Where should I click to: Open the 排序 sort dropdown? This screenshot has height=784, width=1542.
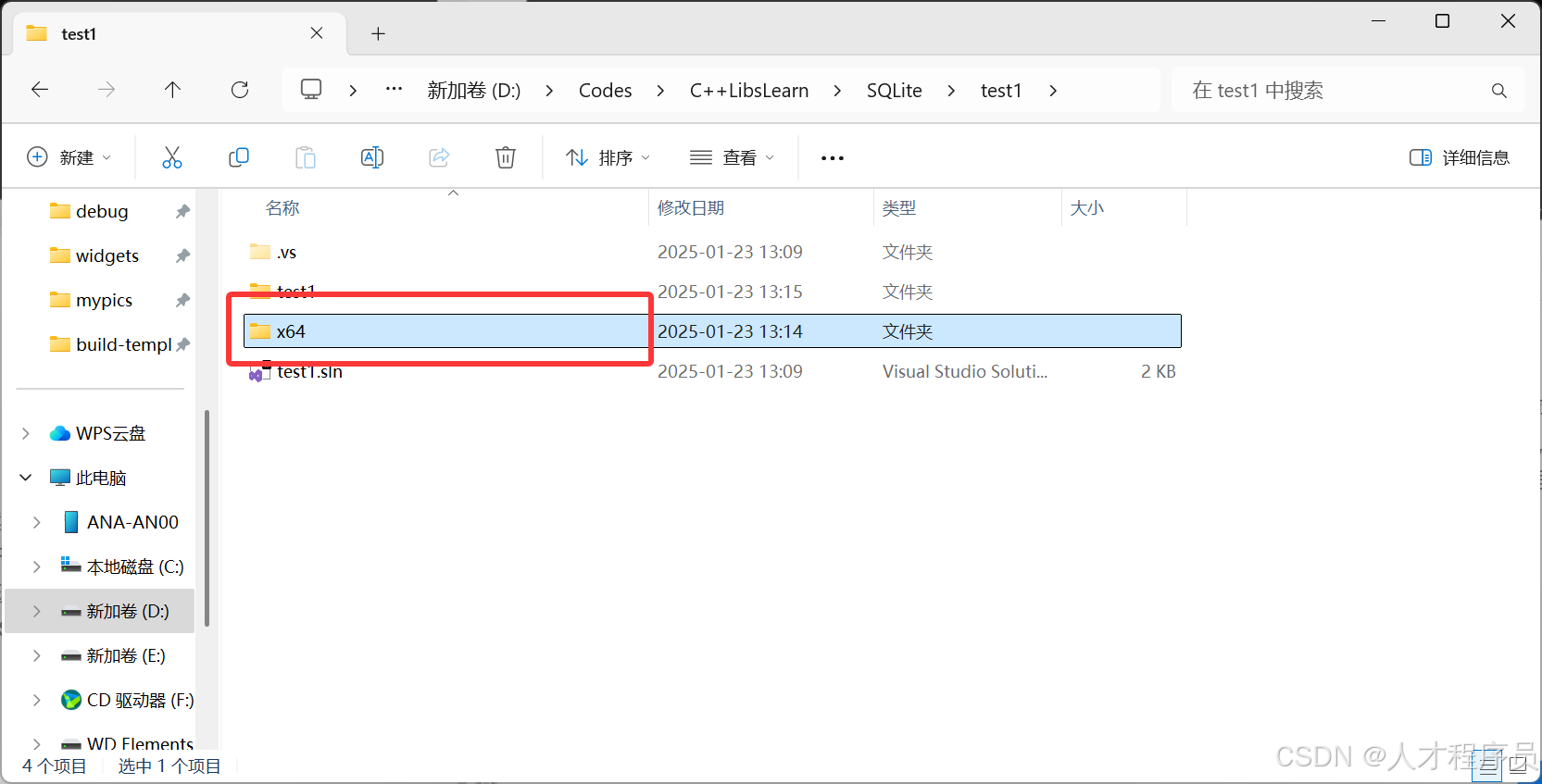pyautogui.click(x=608, y=157)
